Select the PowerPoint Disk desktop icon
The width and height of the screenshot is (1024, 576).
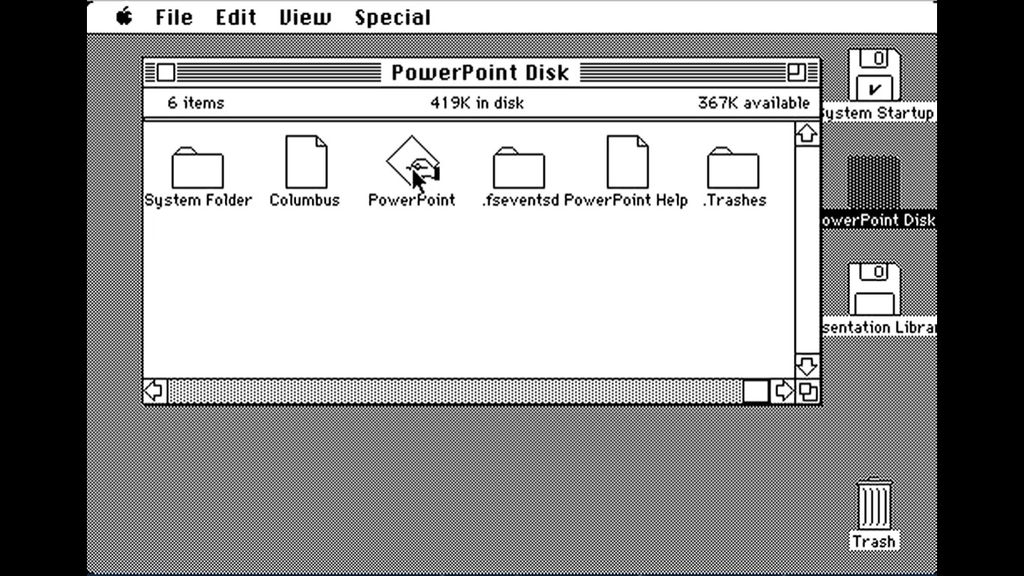point(874,182)
